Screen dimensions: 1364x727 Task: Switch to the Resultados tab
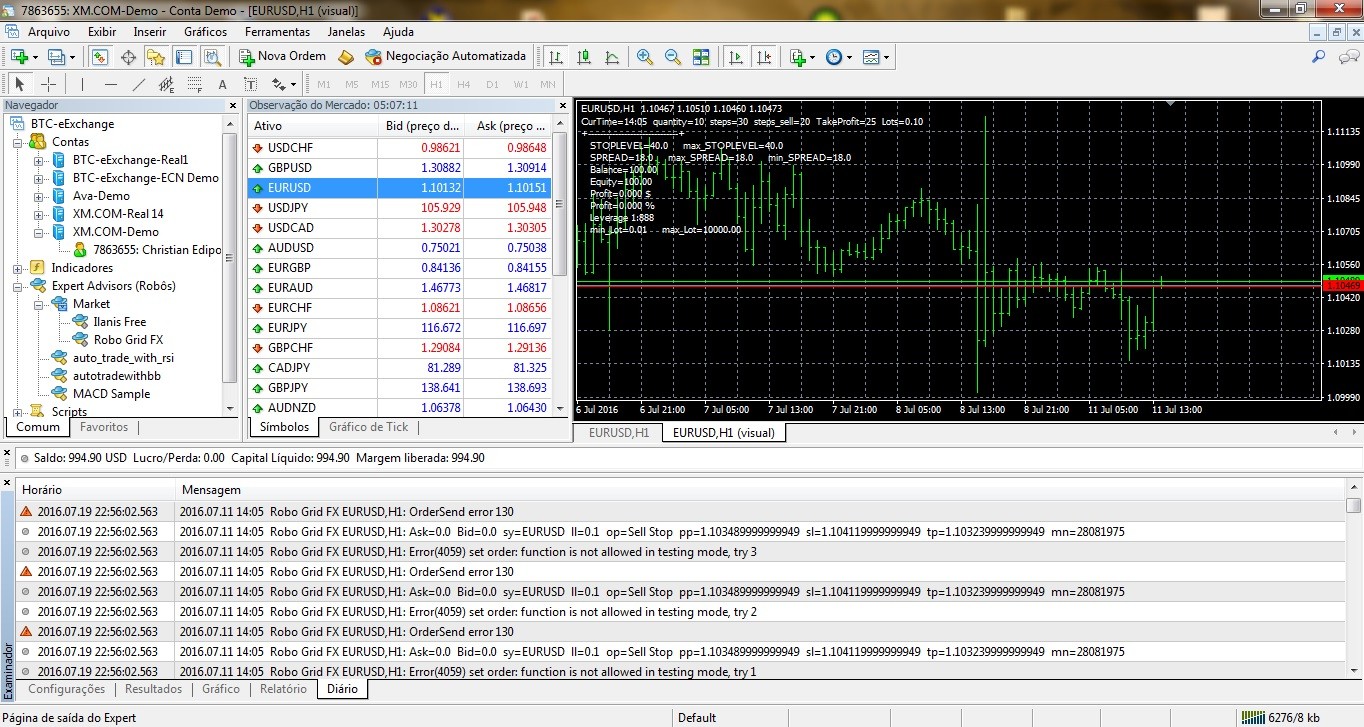click(x=153, y=689)
